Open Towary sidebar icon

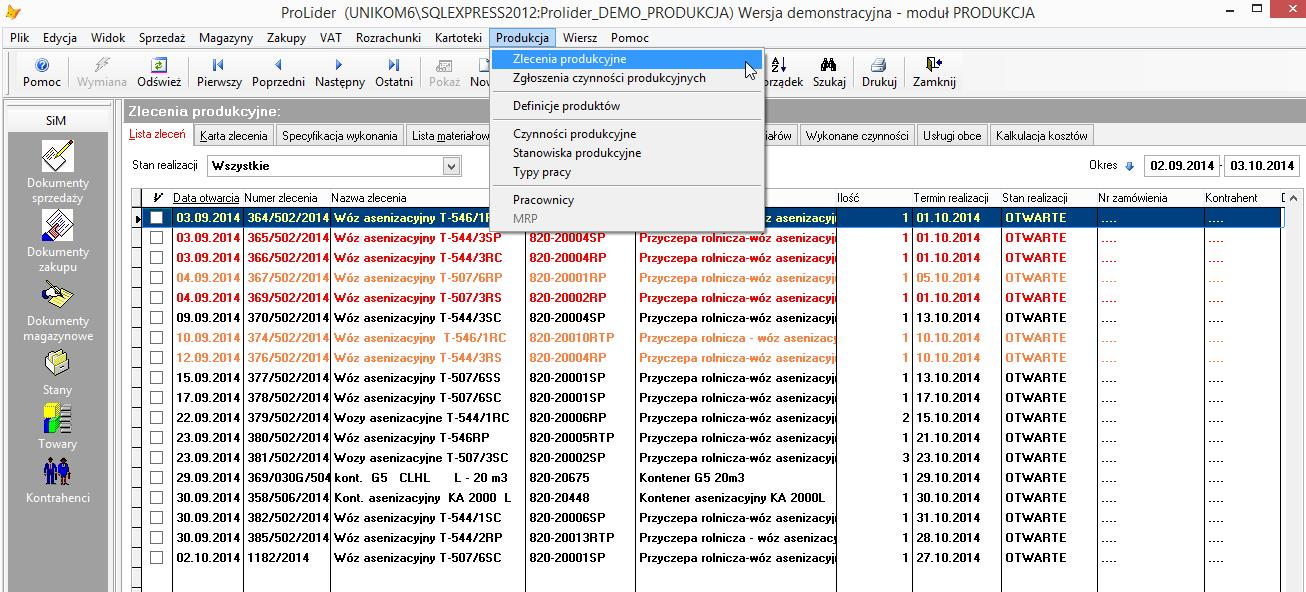[x=57, y=418]
